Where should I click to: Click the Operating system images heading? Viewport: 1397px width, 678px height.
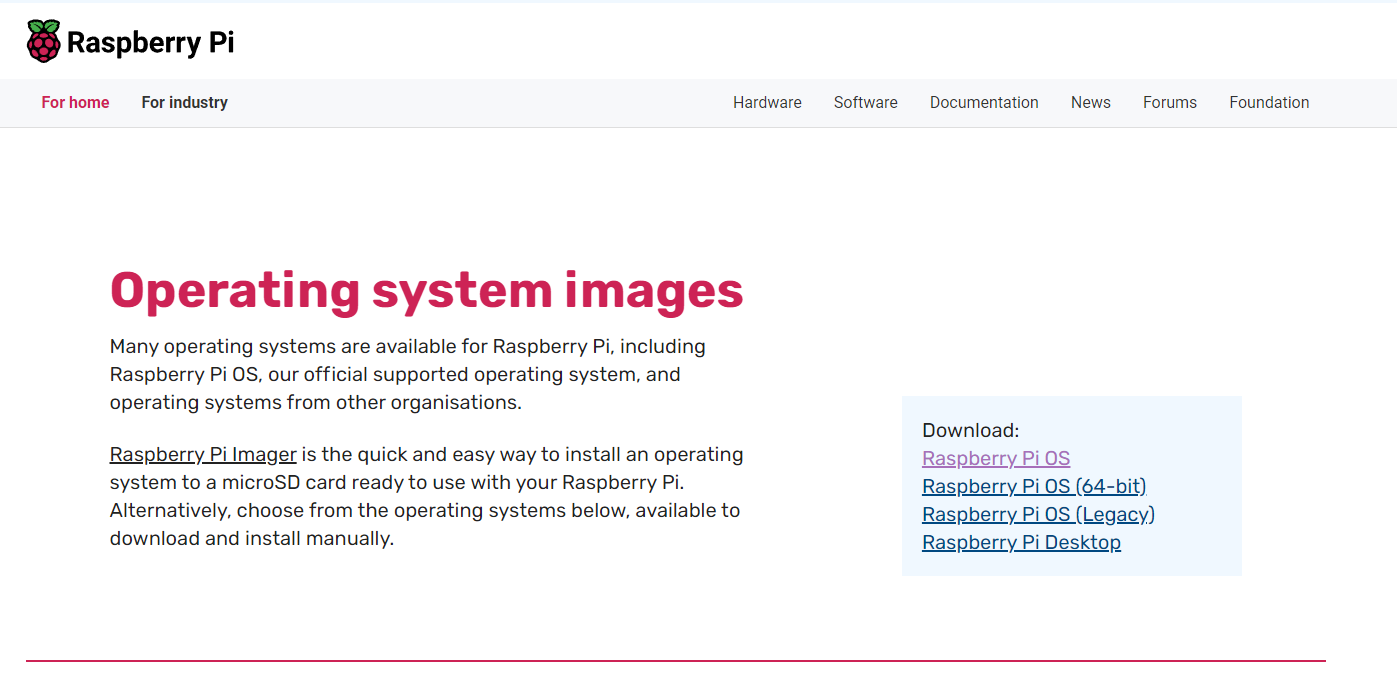point(427,291)
